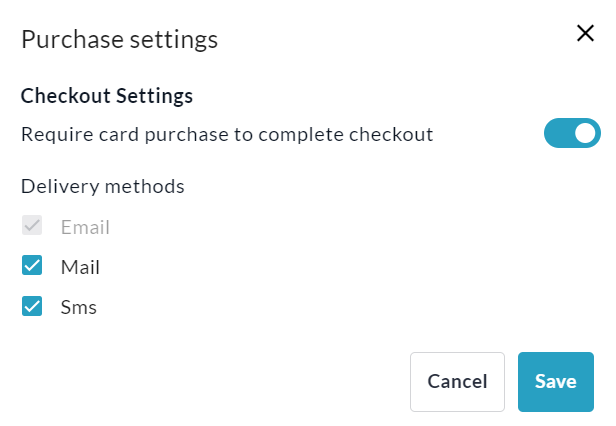Save the purchase settings
The image size is (616, 426).
click(555, 381)
